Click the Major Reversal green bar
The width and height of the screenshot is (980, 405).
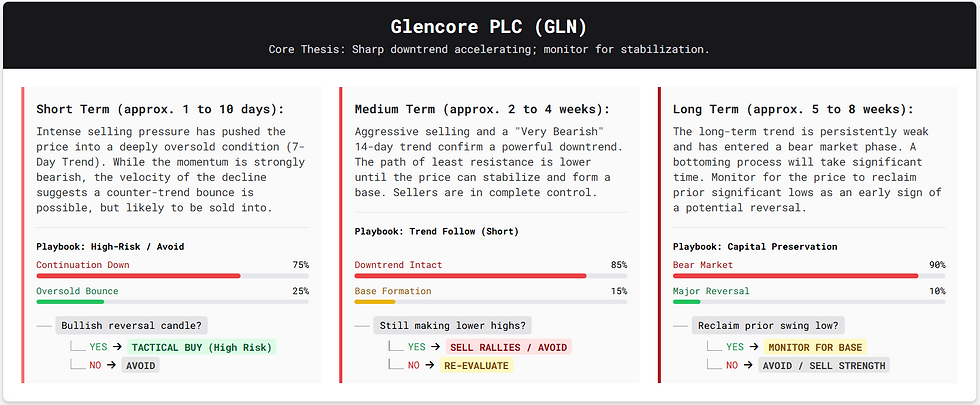click(686, 302)
